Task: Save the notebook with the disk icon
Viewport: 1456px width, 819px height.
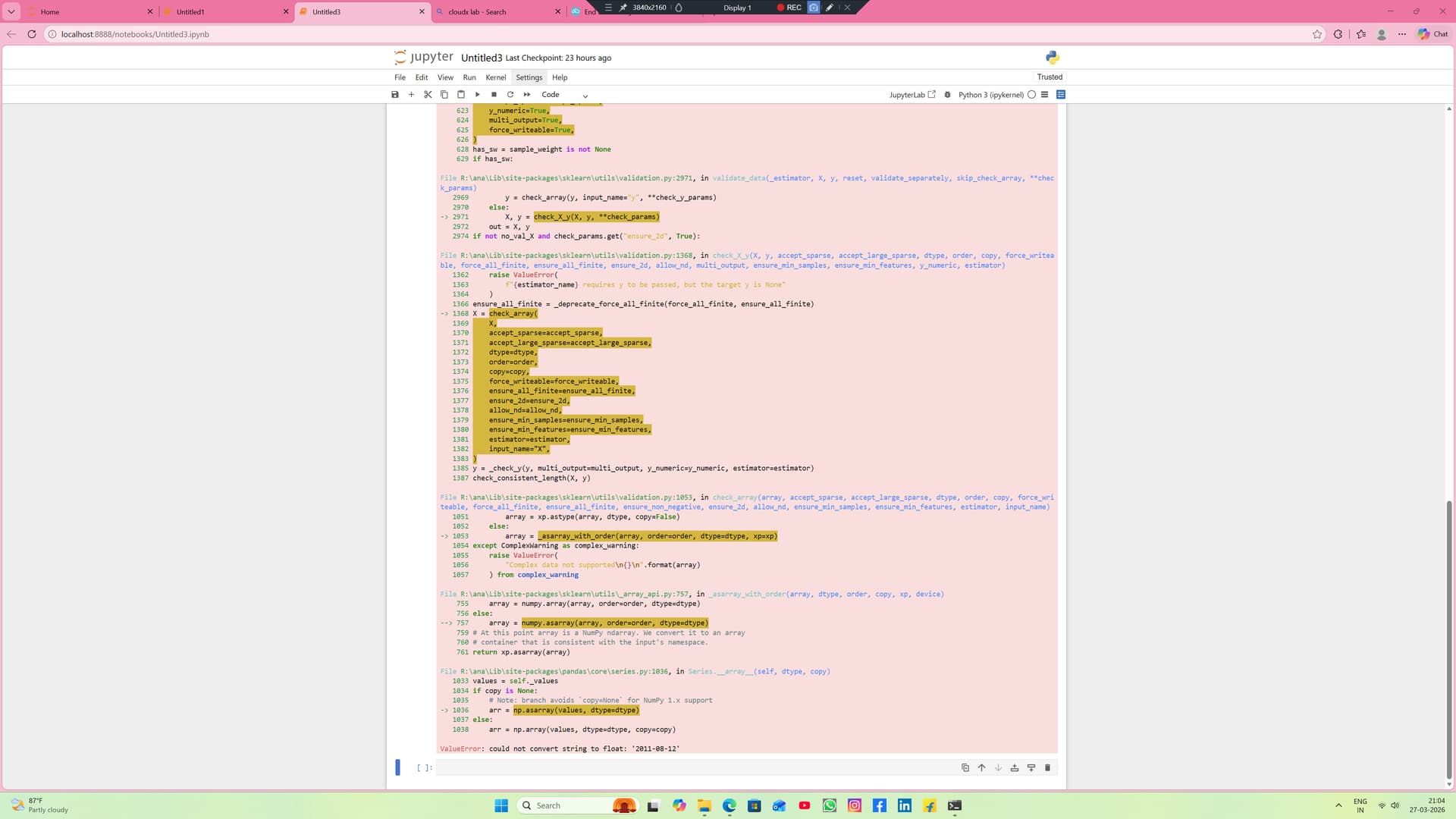Action: (394, 95)
